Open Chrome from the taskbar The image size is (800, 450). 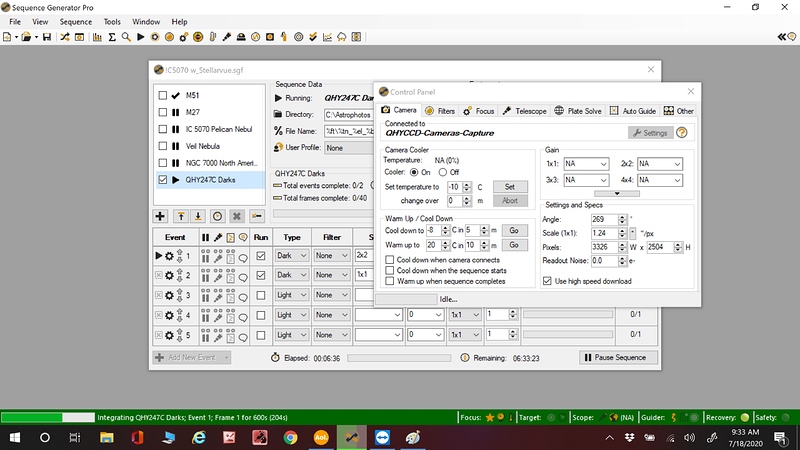pyautogui.click(x=290, y=438)
